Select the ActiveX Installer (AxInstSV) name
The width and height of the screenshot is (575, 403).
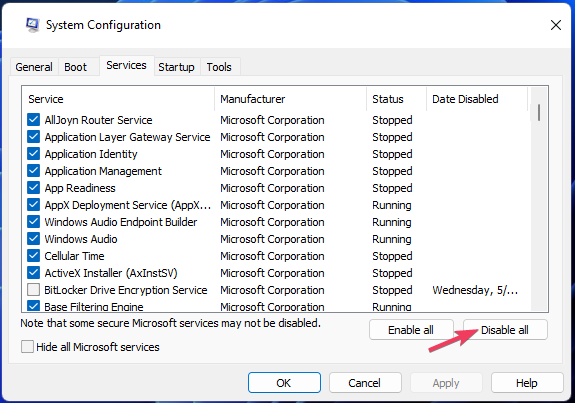(111, 273)
